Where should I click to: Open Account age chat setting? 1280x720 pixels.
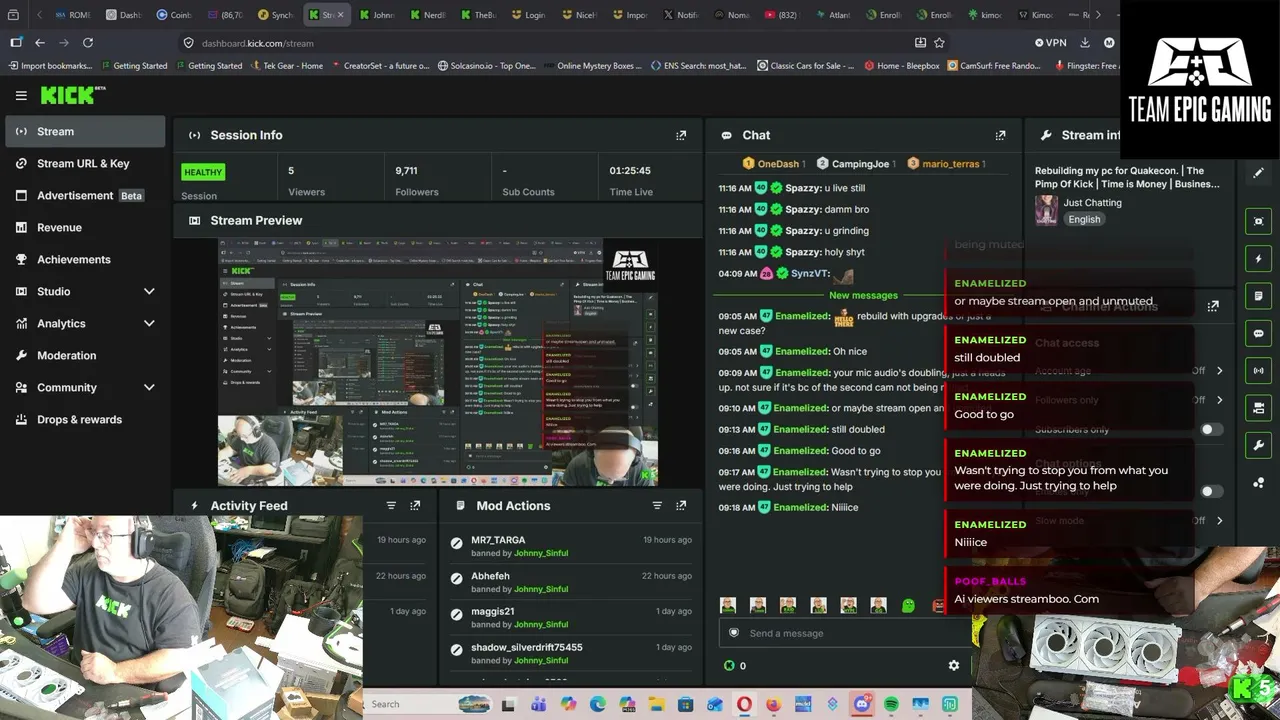(1129, 371)
